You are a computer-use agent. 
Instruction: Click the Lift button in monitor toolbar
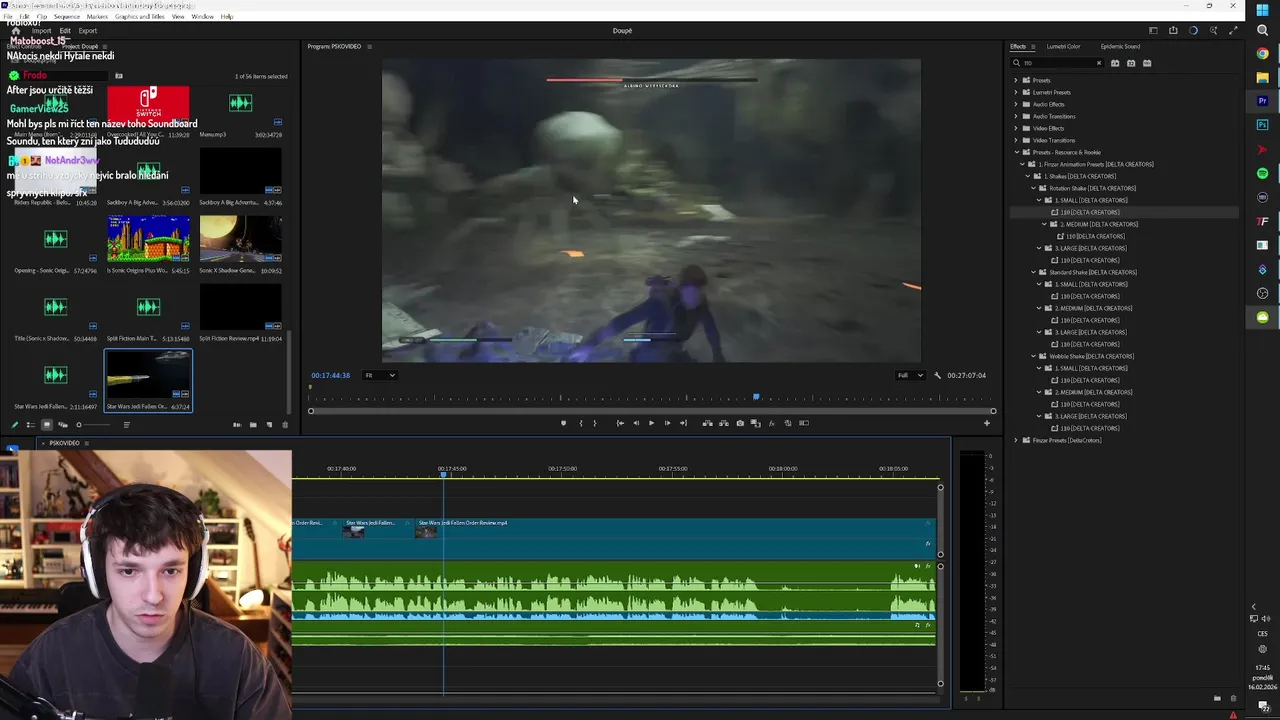tap(708, 423)
